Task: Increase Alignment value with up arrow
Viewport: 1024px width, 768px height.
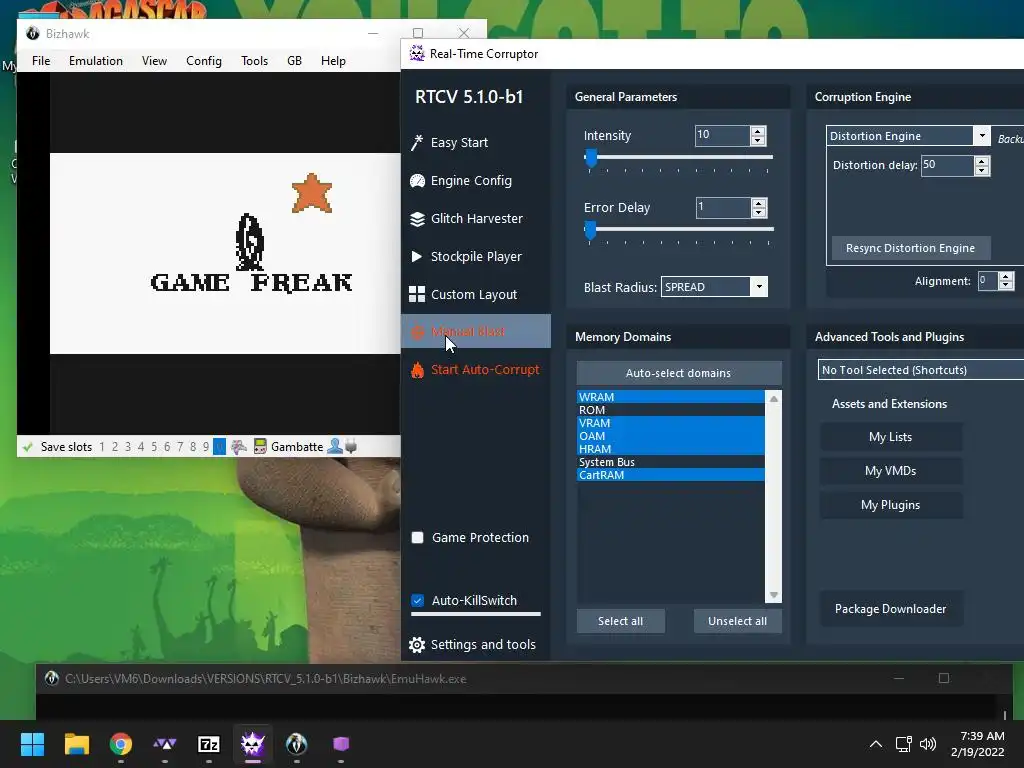Action: pos(1006,276)
